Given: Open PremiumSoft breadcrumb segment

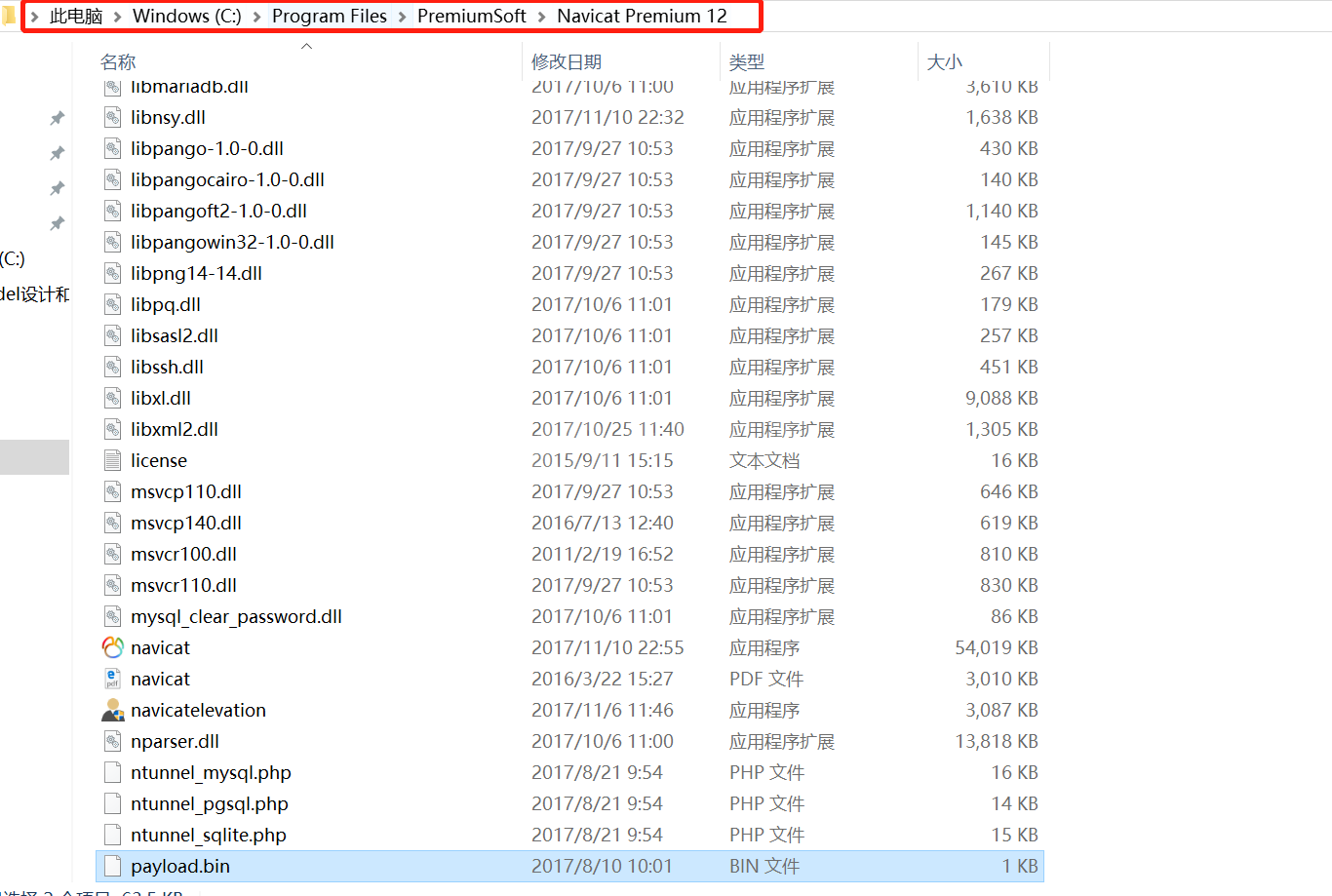Looking at the screenshot, I should point(472,17).
